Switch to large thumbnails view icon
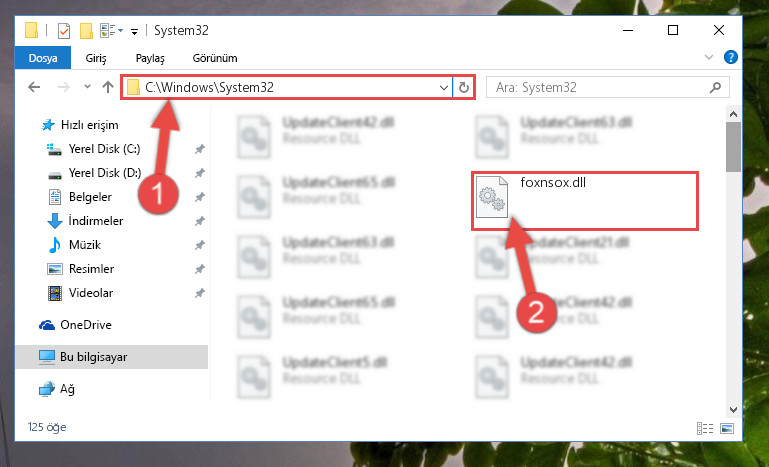Screen dimensions: 769x467 click(x=727, y=428)
